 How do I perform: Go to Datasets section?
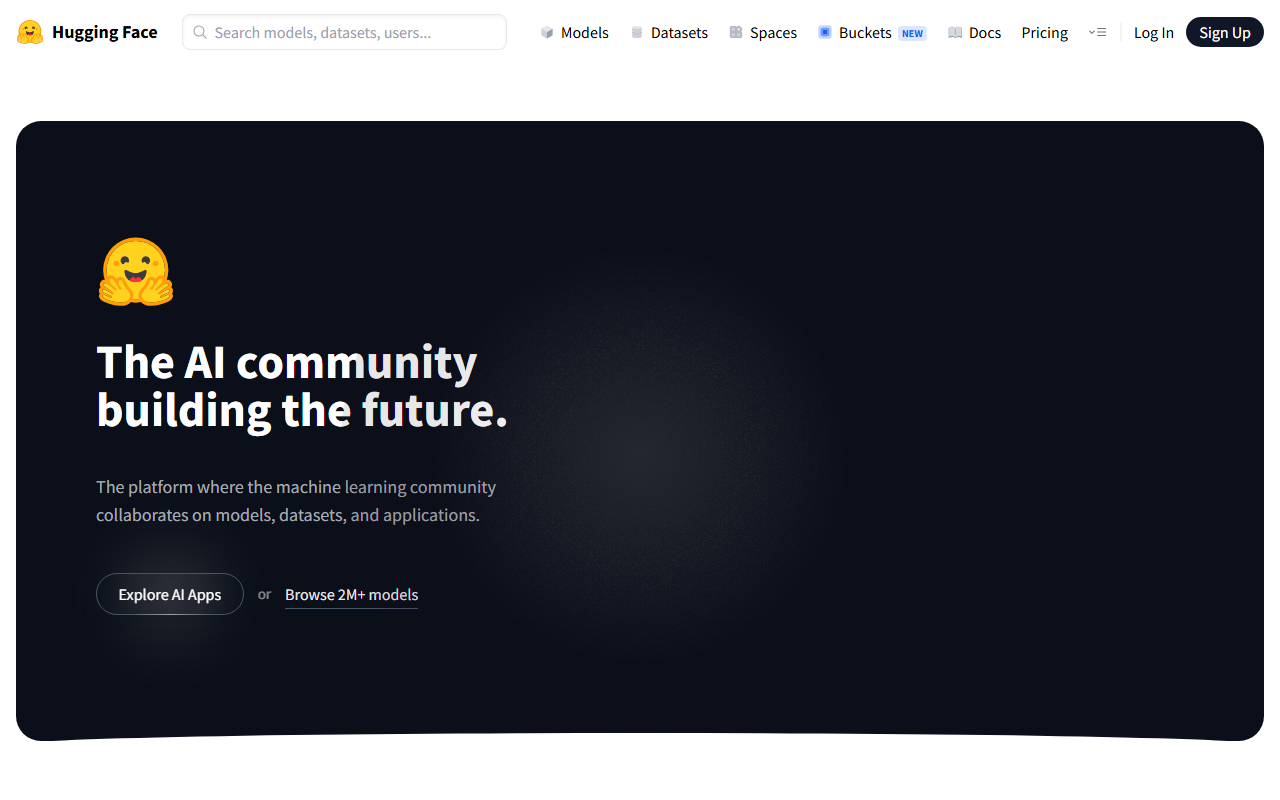coord(669,32)
